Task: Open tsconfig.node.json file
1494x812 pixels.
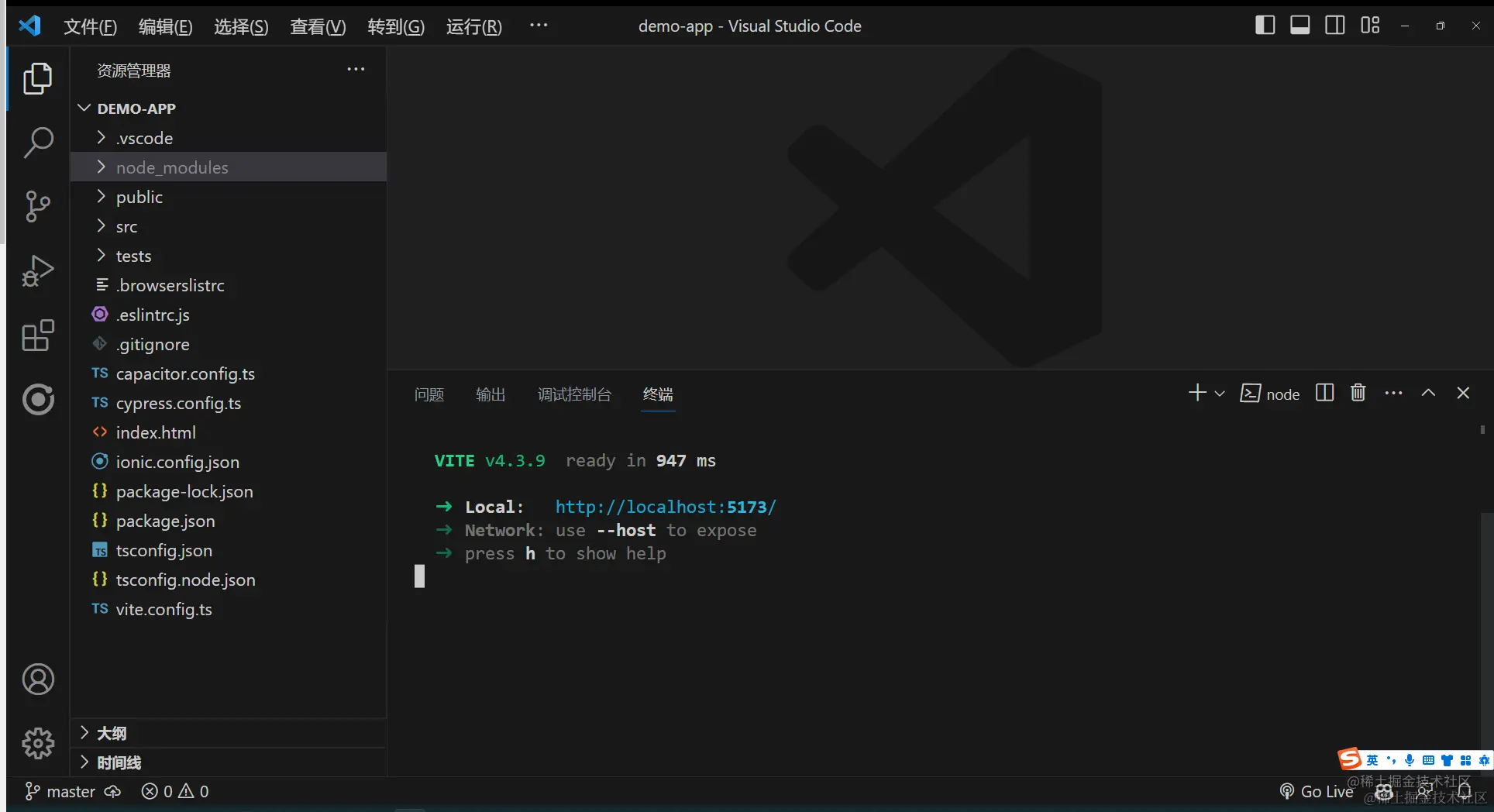Action: pyautogui.click(x=229, y=580)
